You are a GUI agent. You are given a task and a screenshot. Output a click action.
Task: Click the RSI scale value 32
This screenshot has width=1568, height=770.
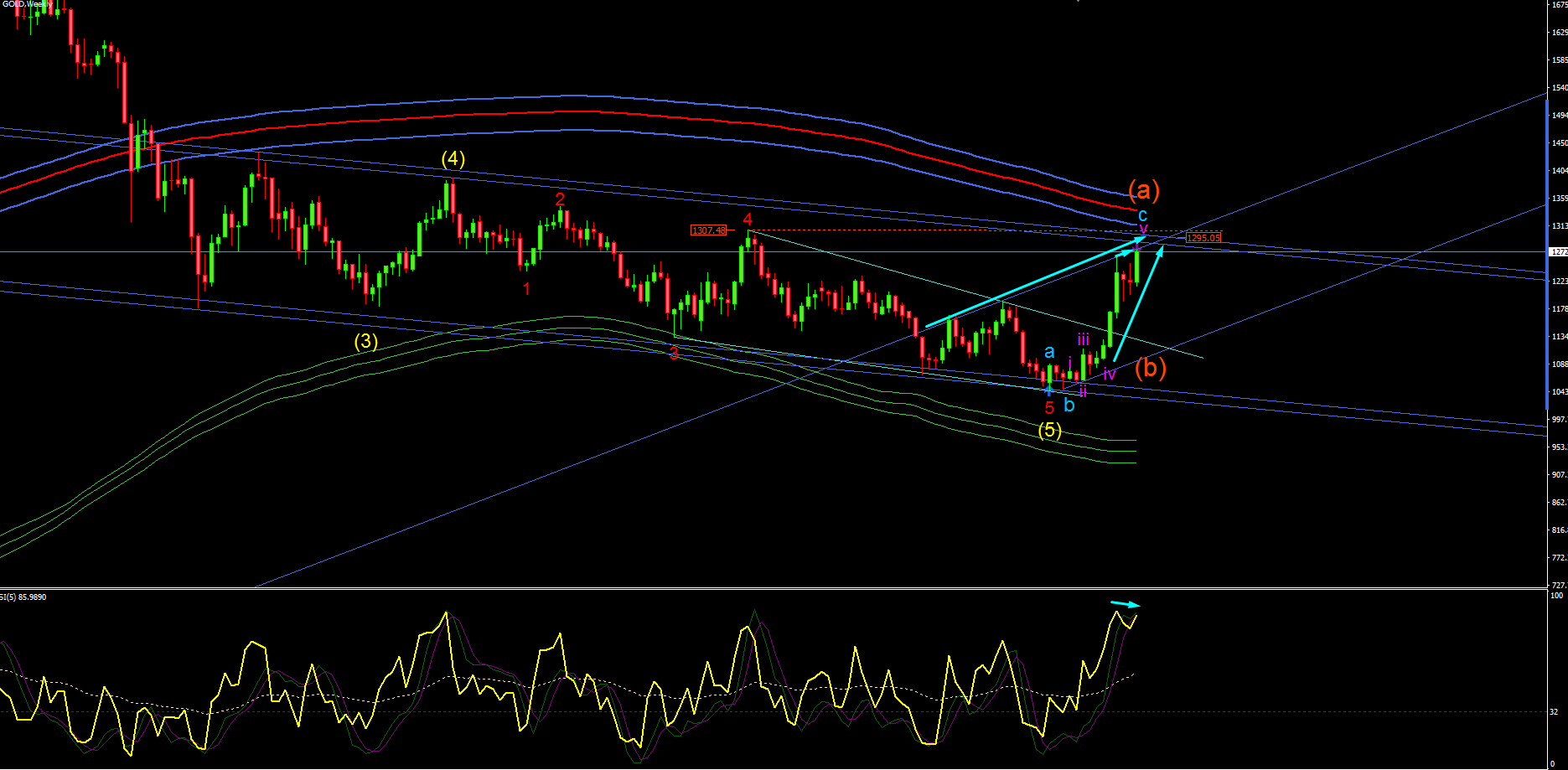(1554, 712)
